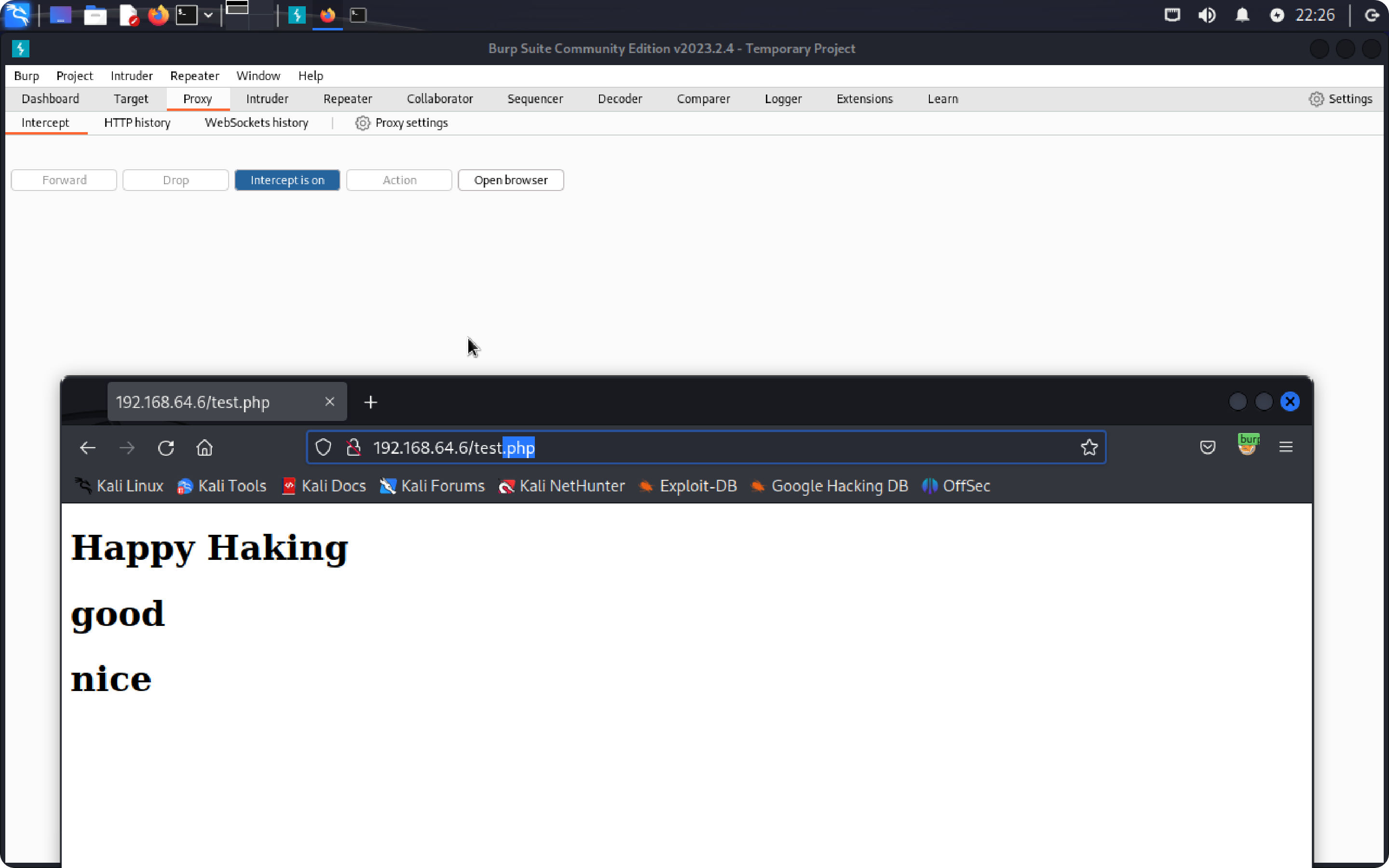
Task: Go forward in Firefox
Action: coord(127,448)
